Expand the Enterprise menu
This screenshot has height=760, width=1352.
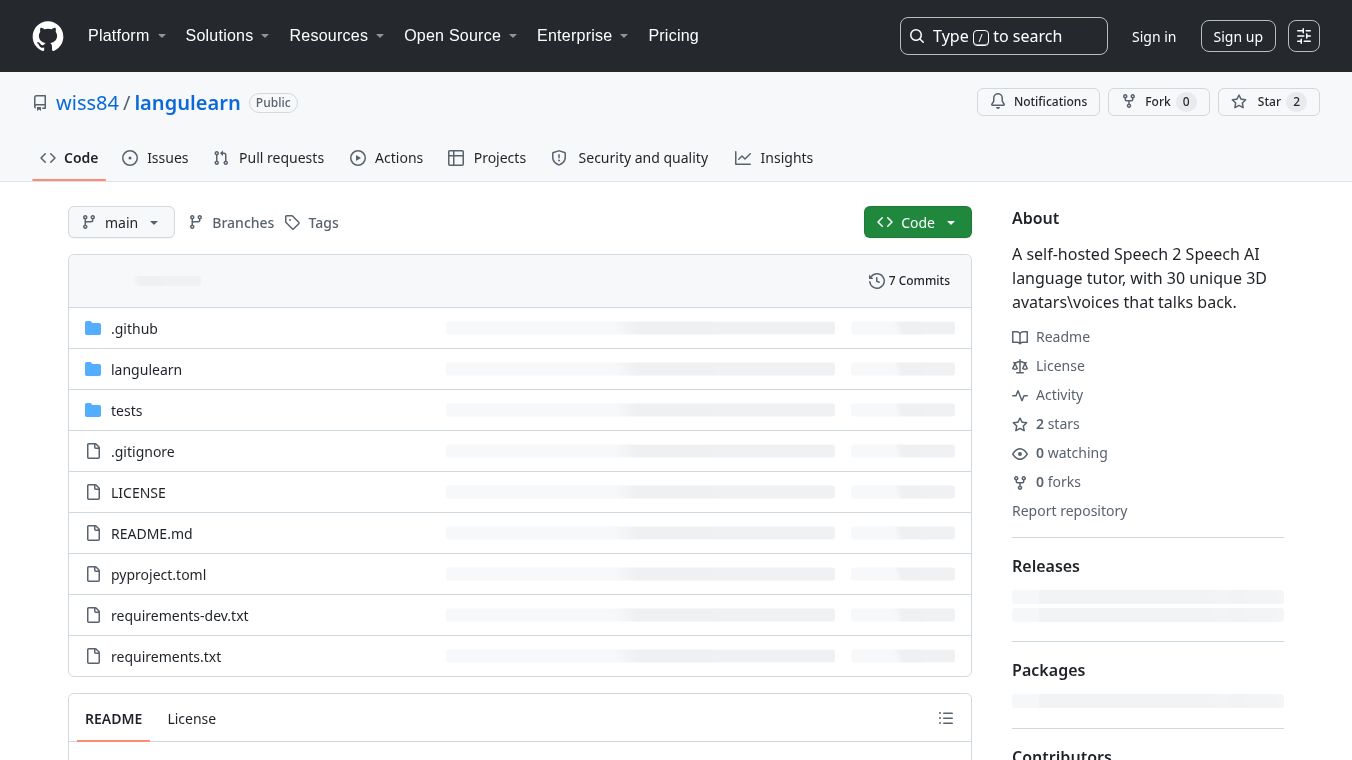pyautogui.click(x=582, y=35)
